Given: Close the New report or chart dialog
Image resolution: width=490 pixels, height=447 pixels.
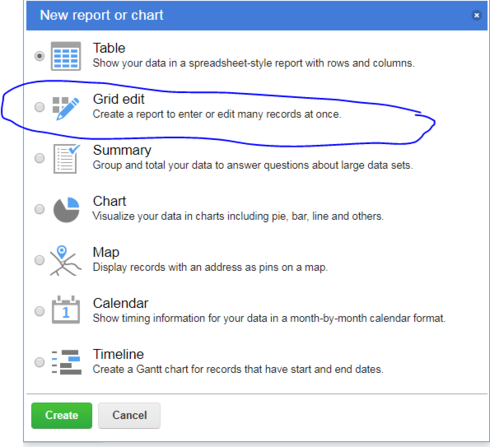Looking at the screenshot, I should point(476,15).
